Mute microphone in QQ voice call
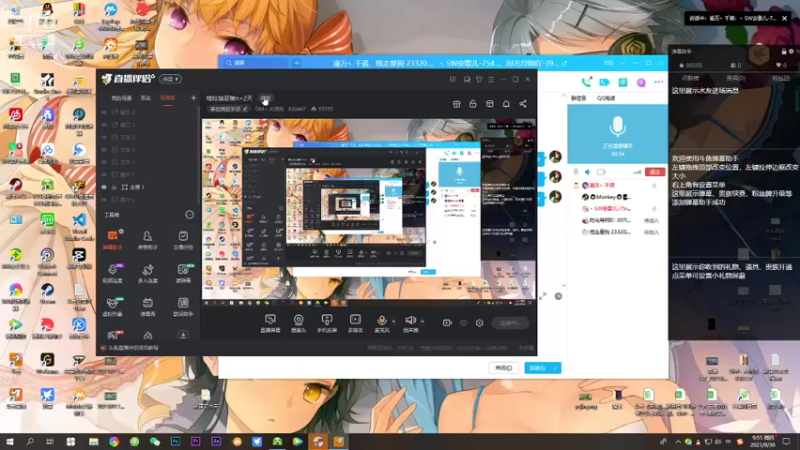 [576, 172]
